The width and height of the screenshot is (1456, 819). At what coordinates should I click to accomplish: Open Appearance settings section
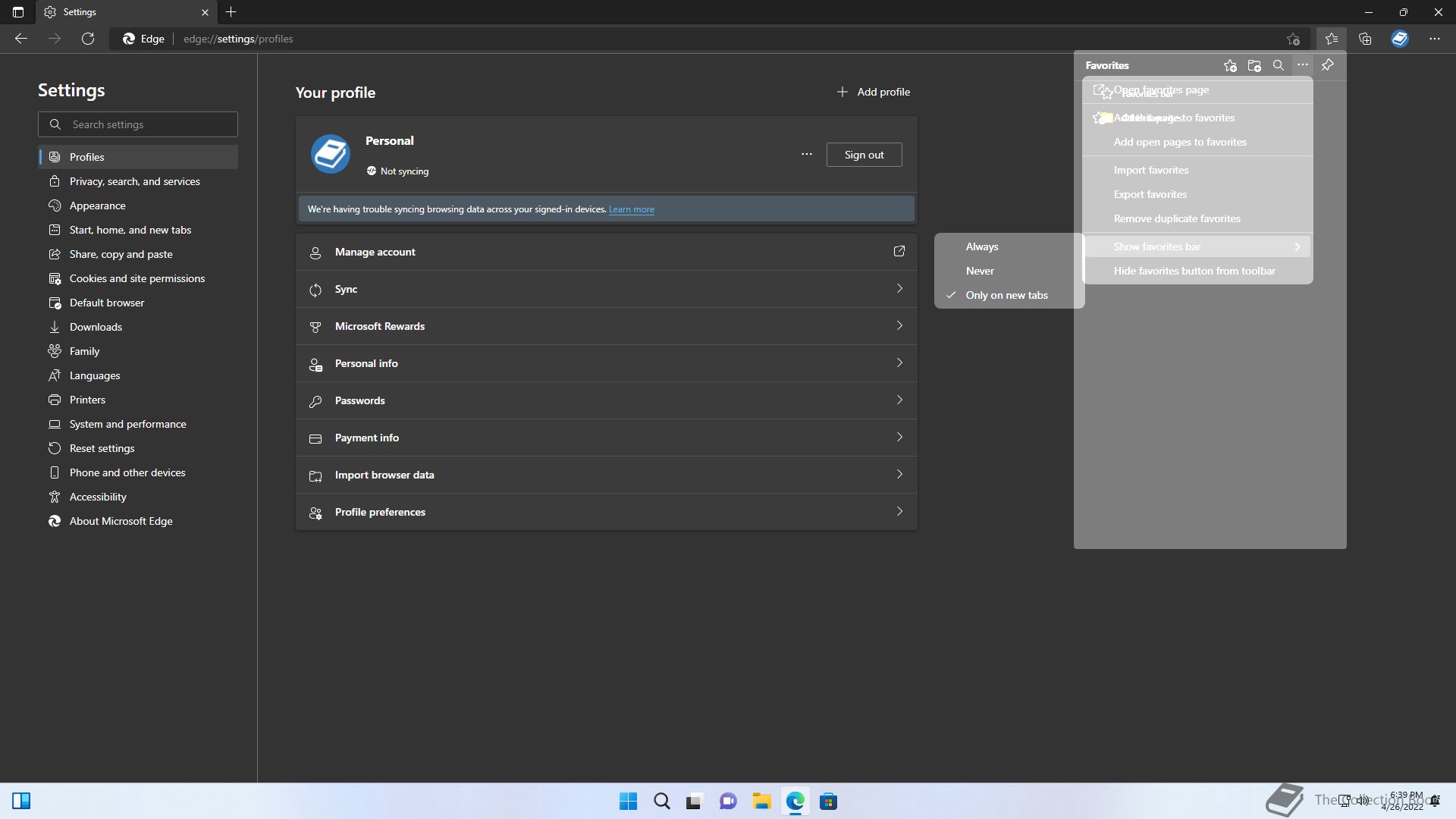(x=138, y=206)
